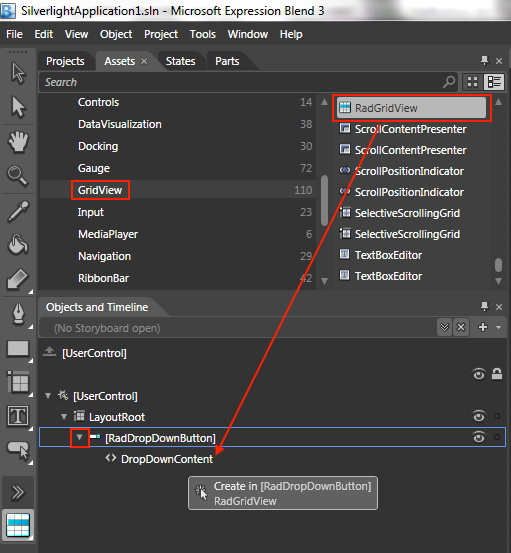Select the RadGridView asset
This screenshot has height=553, width=511.
click(x=412, y=108)
